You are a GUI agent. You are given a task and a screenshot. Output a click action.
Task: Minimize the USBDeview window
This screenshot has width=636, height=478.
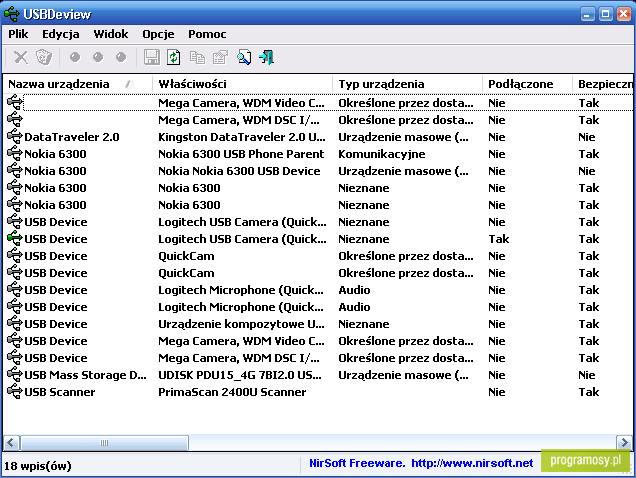(587, 14)
